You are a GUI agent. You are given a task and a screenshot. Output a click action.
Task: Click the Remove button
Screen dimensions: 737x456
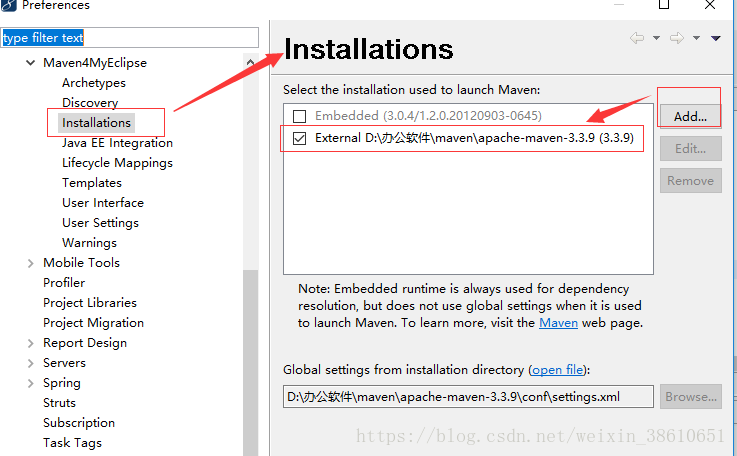point(690,181)
